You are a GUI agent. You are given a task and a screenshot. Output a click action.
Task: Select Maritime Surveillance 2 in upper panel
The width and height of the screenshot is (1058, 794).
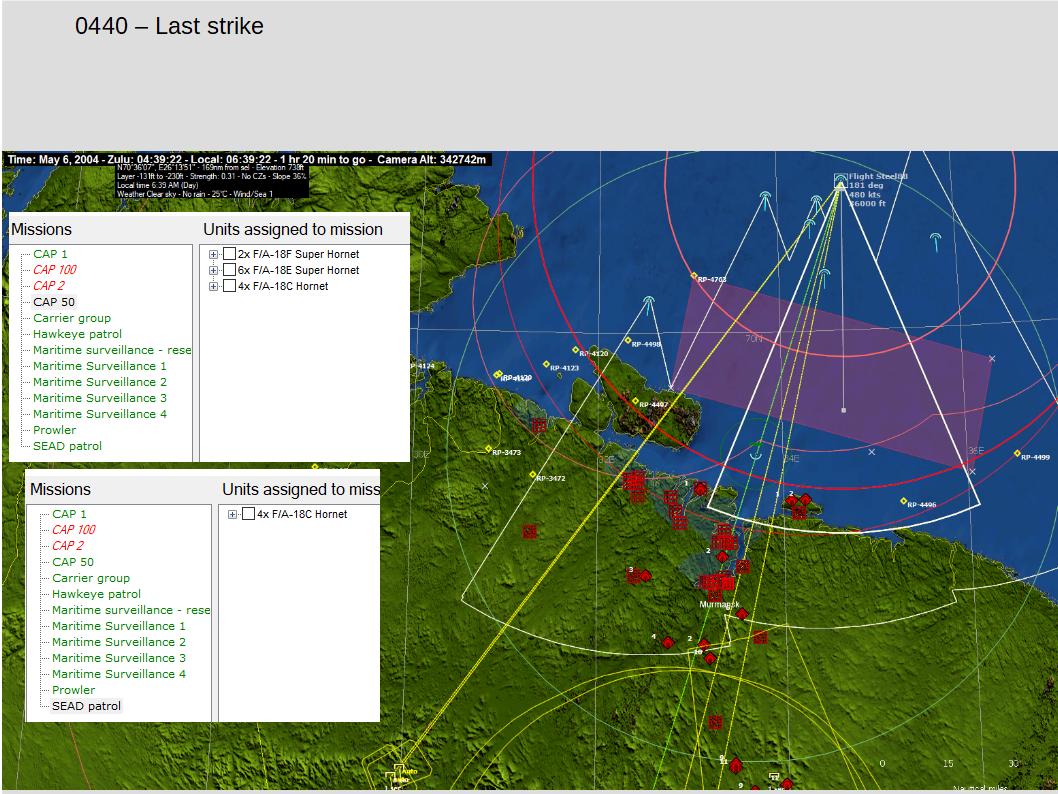[x=99, y=382]
